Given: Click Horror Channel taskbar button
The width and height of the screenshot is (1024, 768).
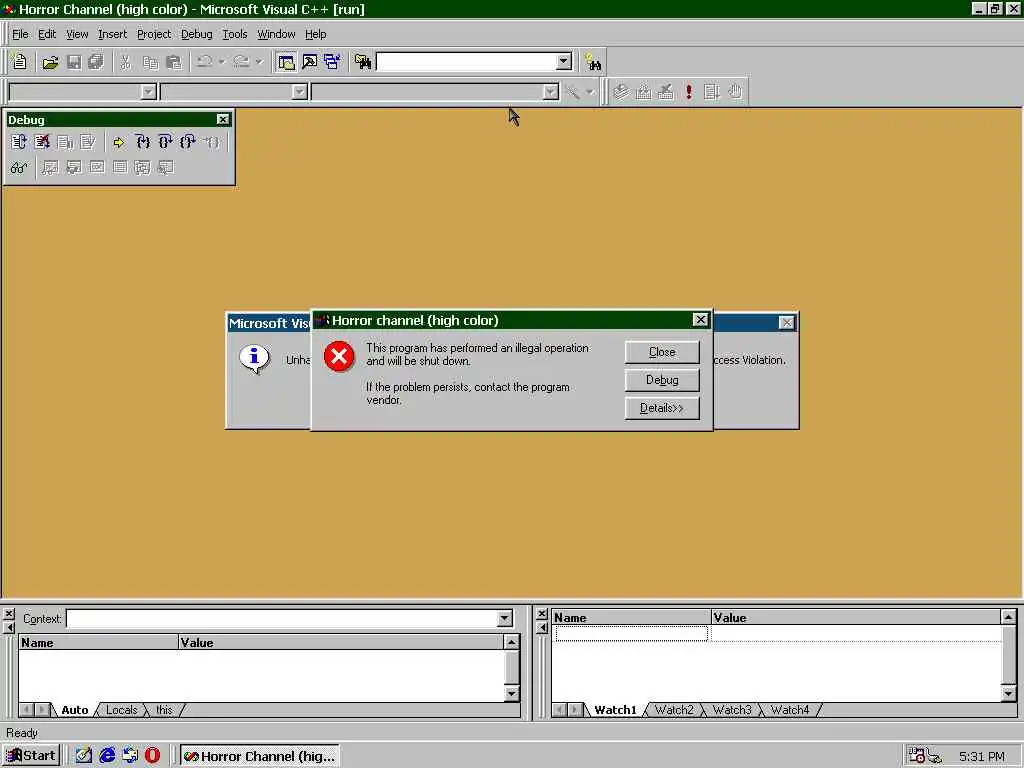Looking at the screenshot, I should click(259, 756).
